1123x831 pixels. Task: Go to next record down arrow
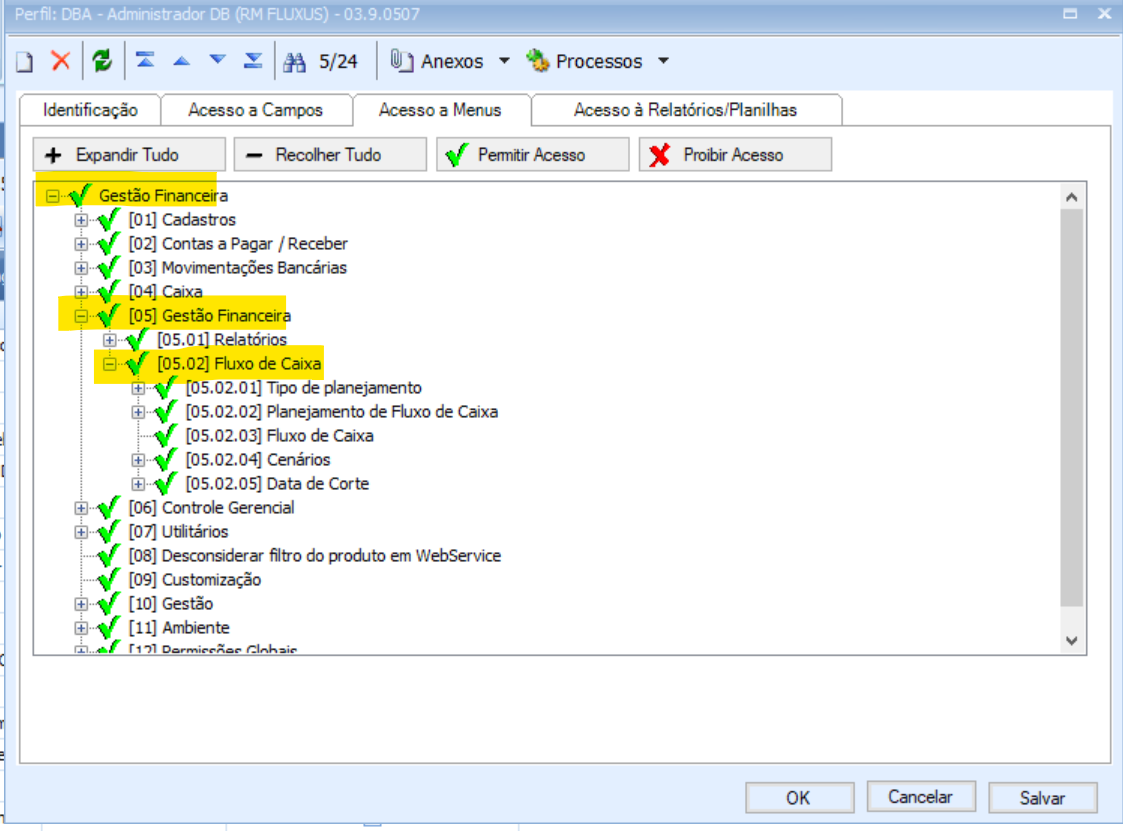click(x=218, y=60)
